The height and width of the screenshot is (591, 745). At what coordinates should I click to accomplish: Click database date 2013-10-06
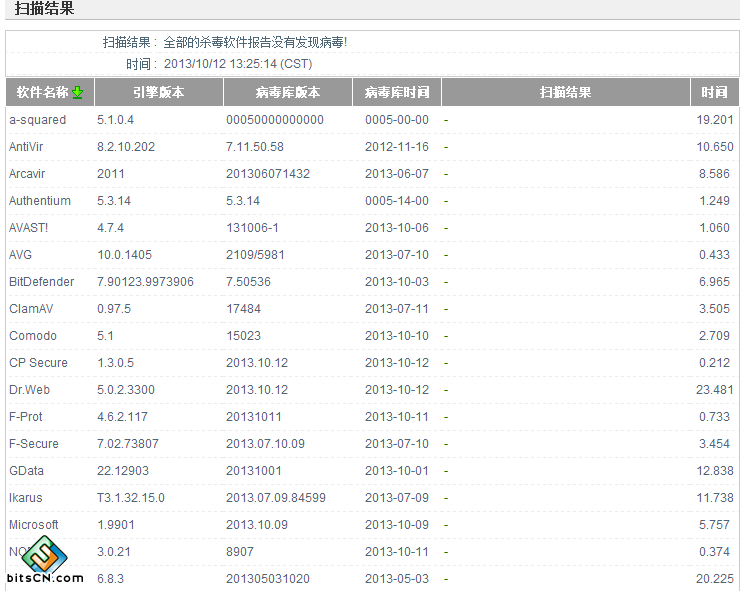click(x=397, y=228)
